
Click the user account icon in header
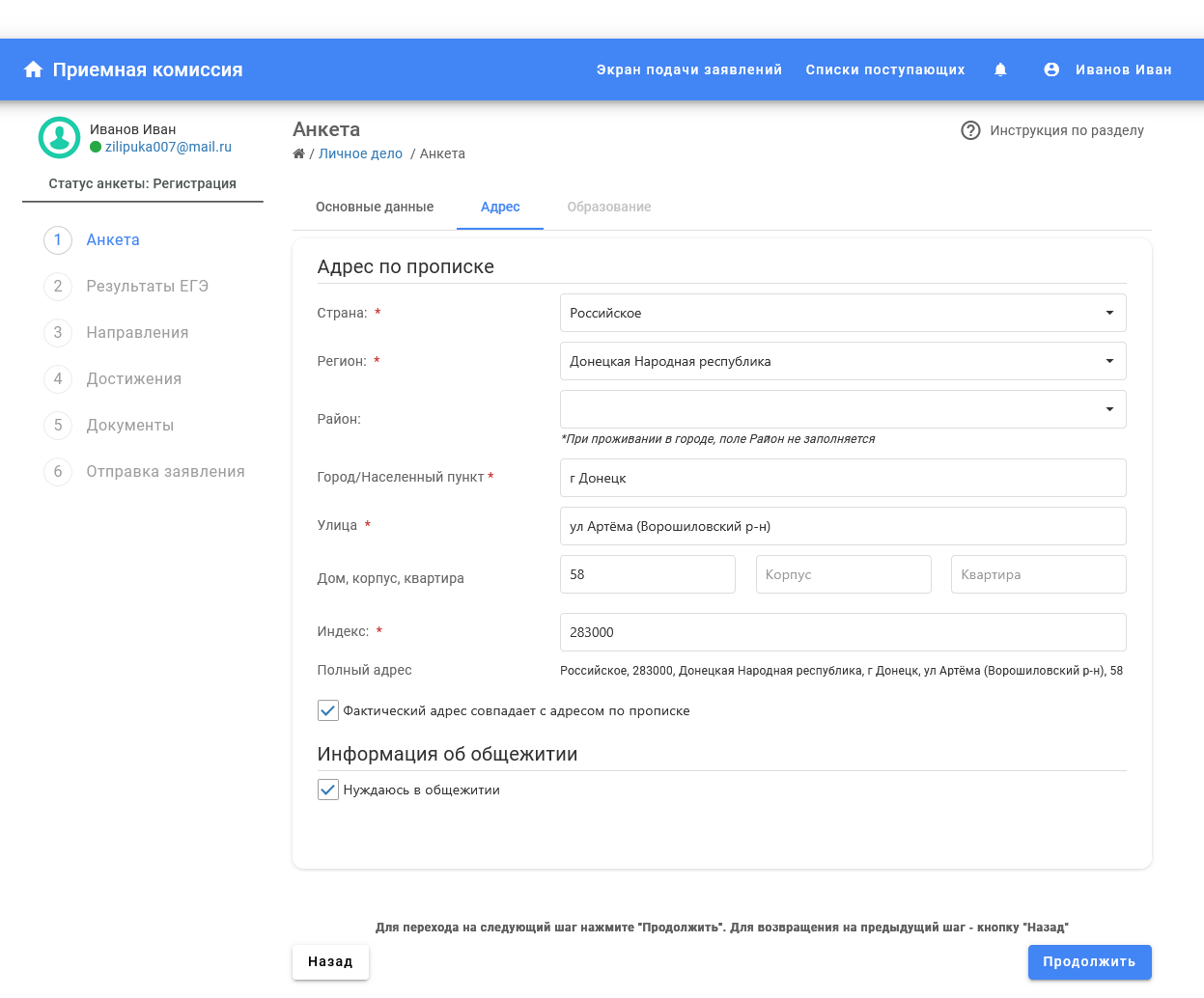(1051, 69)
